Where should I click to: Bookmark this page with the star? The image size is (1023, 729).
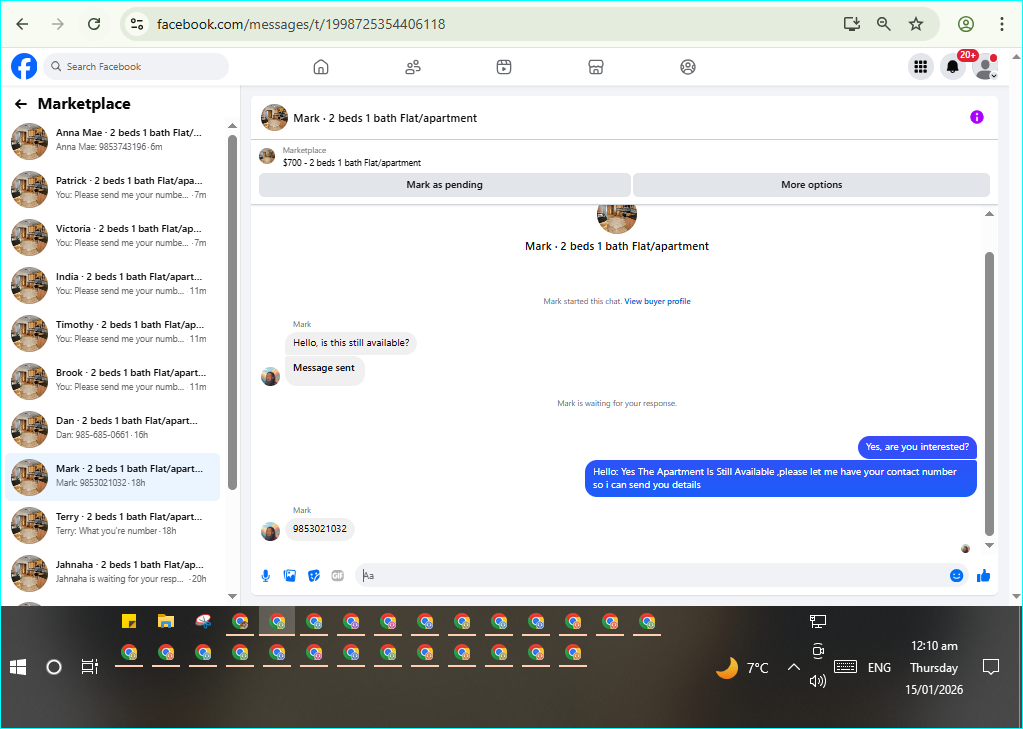coord(916,24)
